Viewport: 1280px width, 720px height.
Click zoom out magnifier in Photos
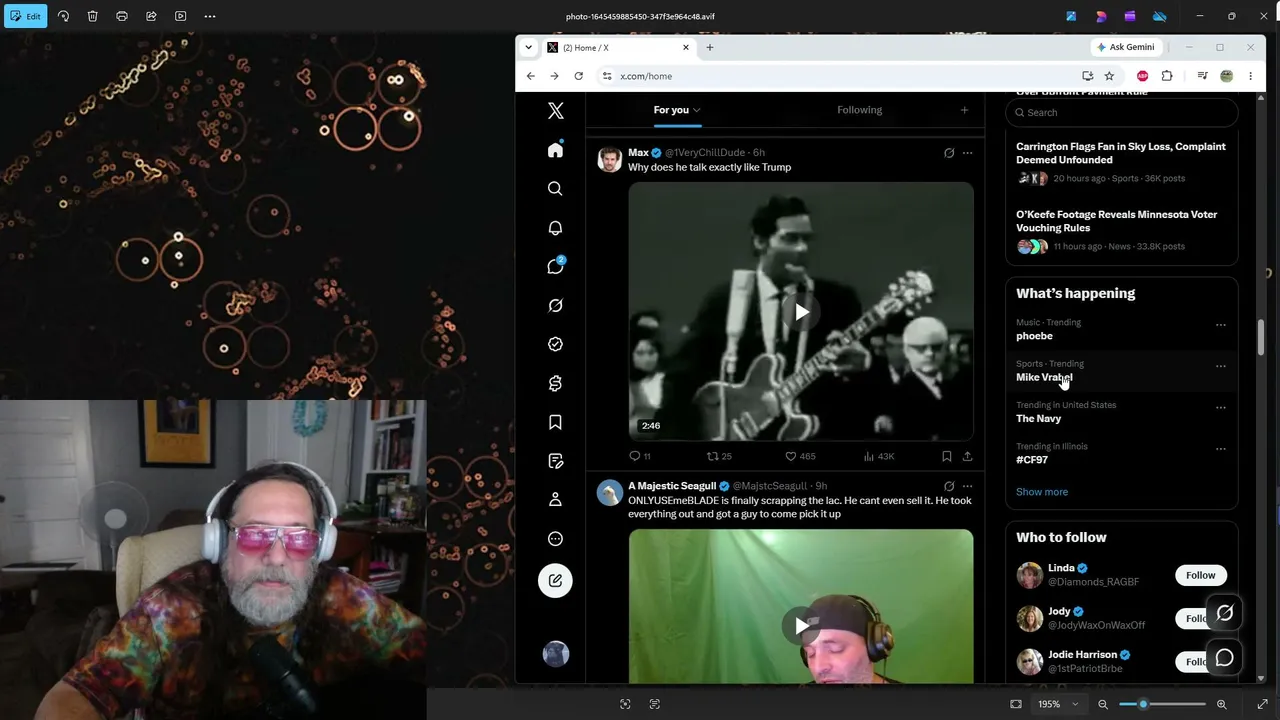coord(1103,704)
